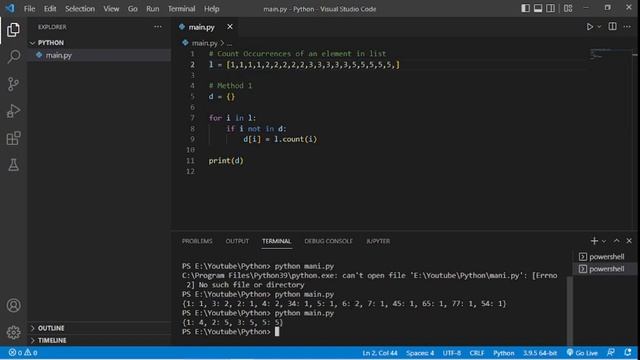Click the code minimap preview
This screenshot has height=360, width=640.
(x=610, y=53)
